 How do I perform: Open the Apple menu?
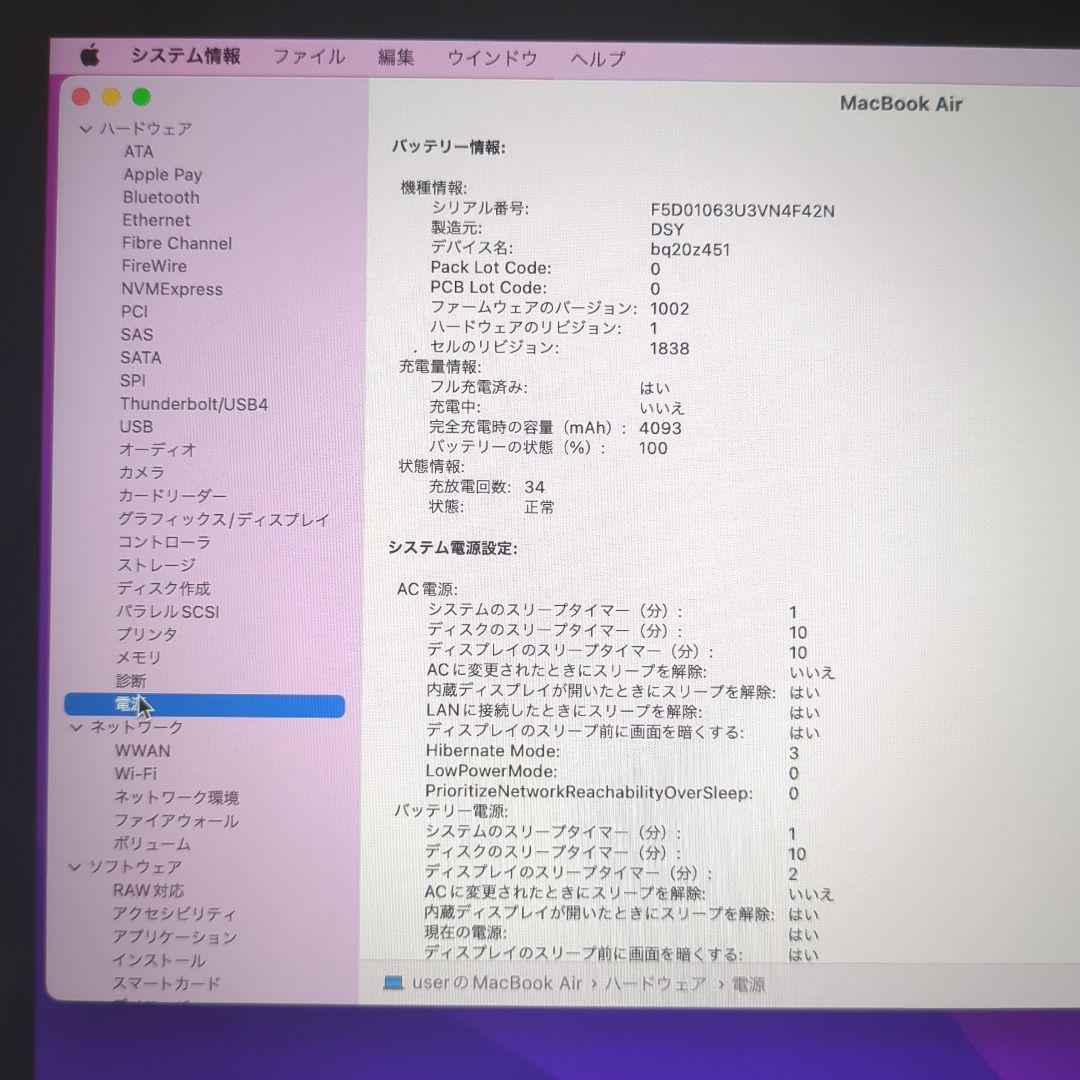[x=91, y=57]
